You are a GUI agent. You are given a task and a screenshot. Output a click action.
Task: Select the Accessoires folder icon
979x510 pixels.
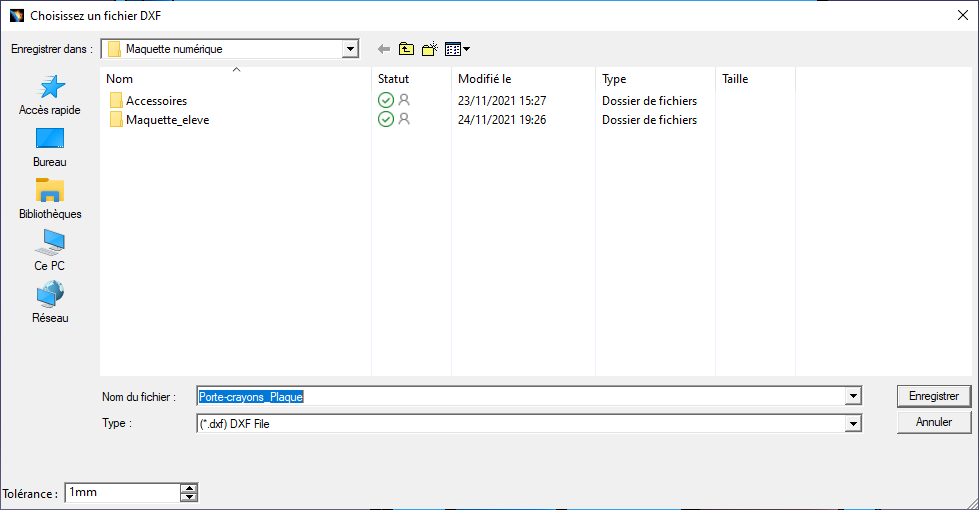pos(116,101)
